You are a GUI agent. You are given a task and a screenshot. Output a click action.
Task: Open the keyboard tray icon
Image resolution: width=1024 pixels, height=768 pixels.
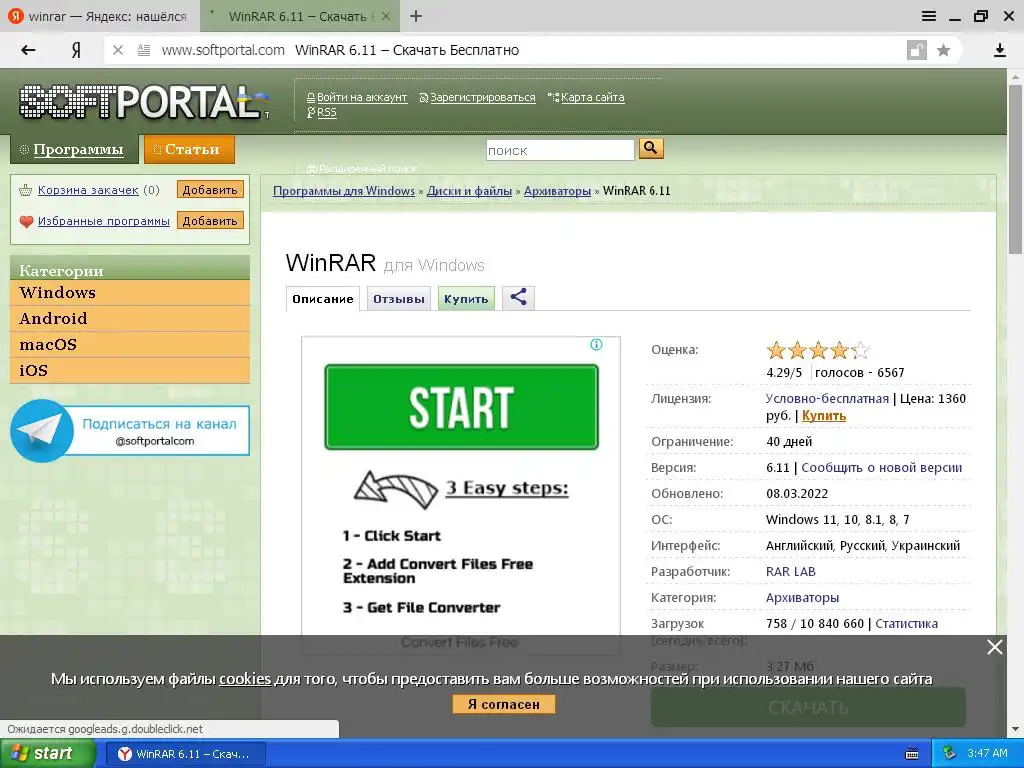coord(912,754)
